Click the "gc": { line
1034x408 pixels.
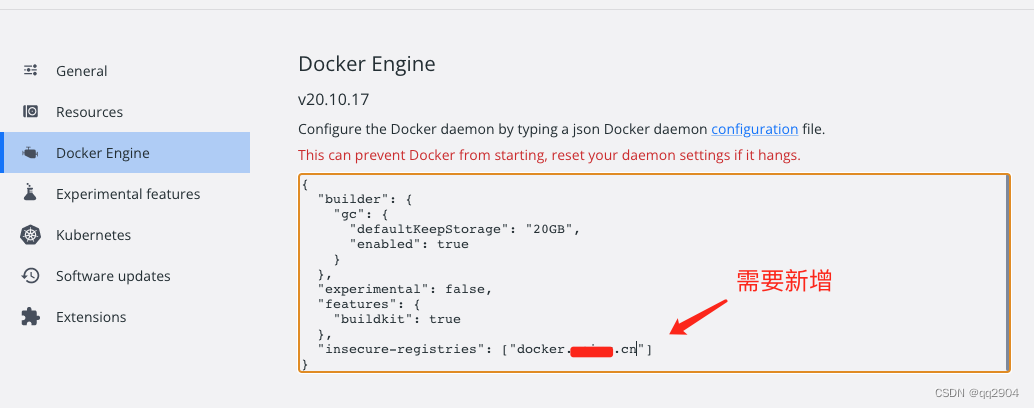tap(361, 214)
